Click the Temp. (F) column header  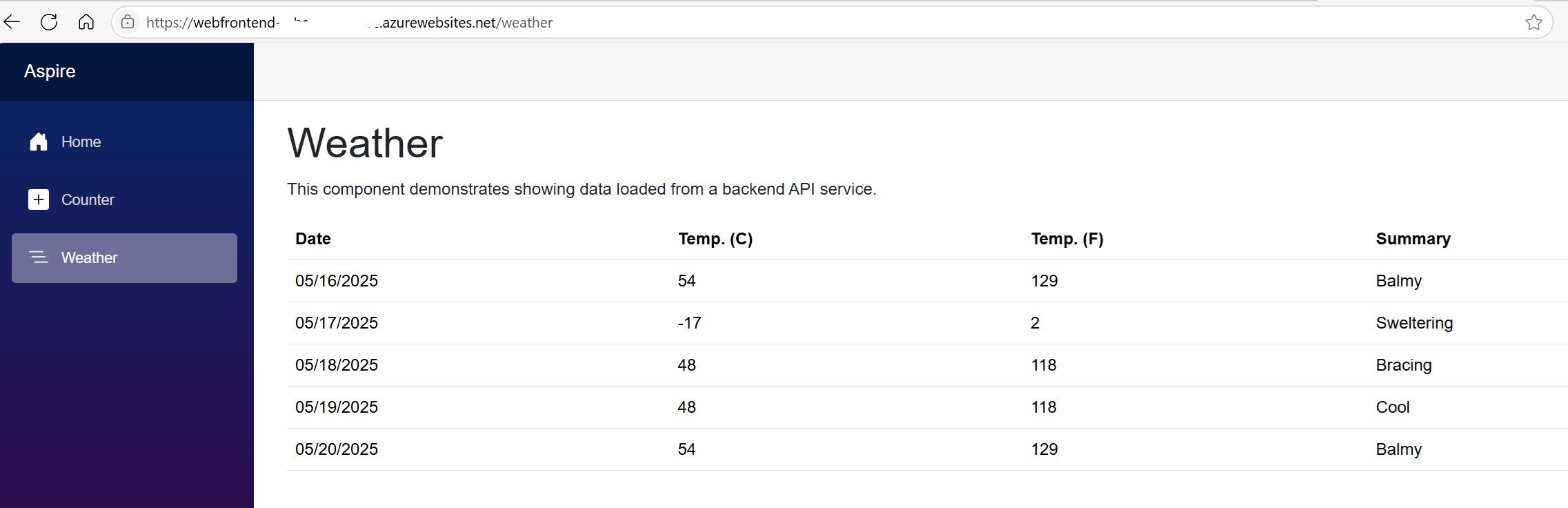(x=1067, y=239)
